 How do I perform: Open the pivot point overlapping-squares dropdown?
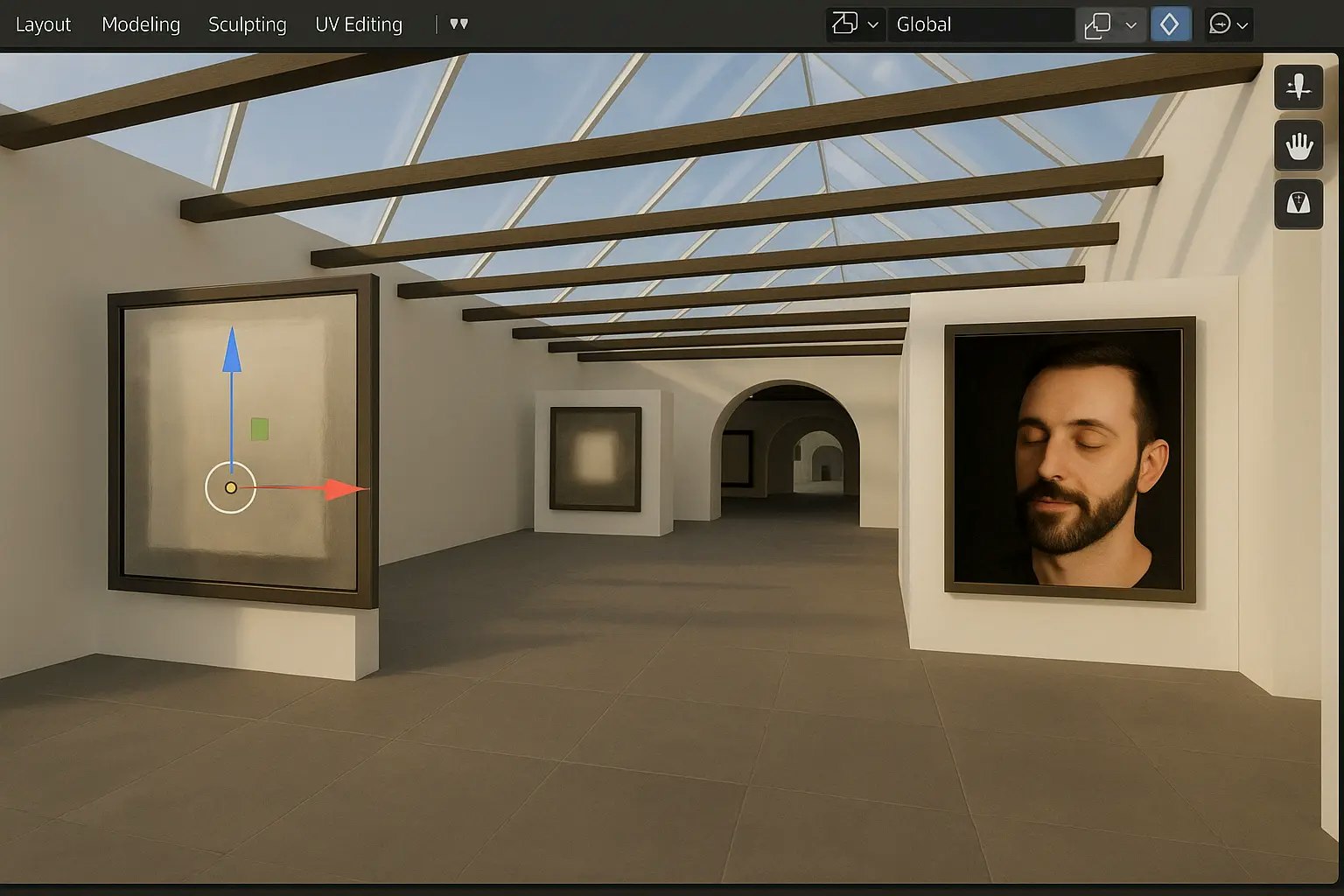point(1110,24)
